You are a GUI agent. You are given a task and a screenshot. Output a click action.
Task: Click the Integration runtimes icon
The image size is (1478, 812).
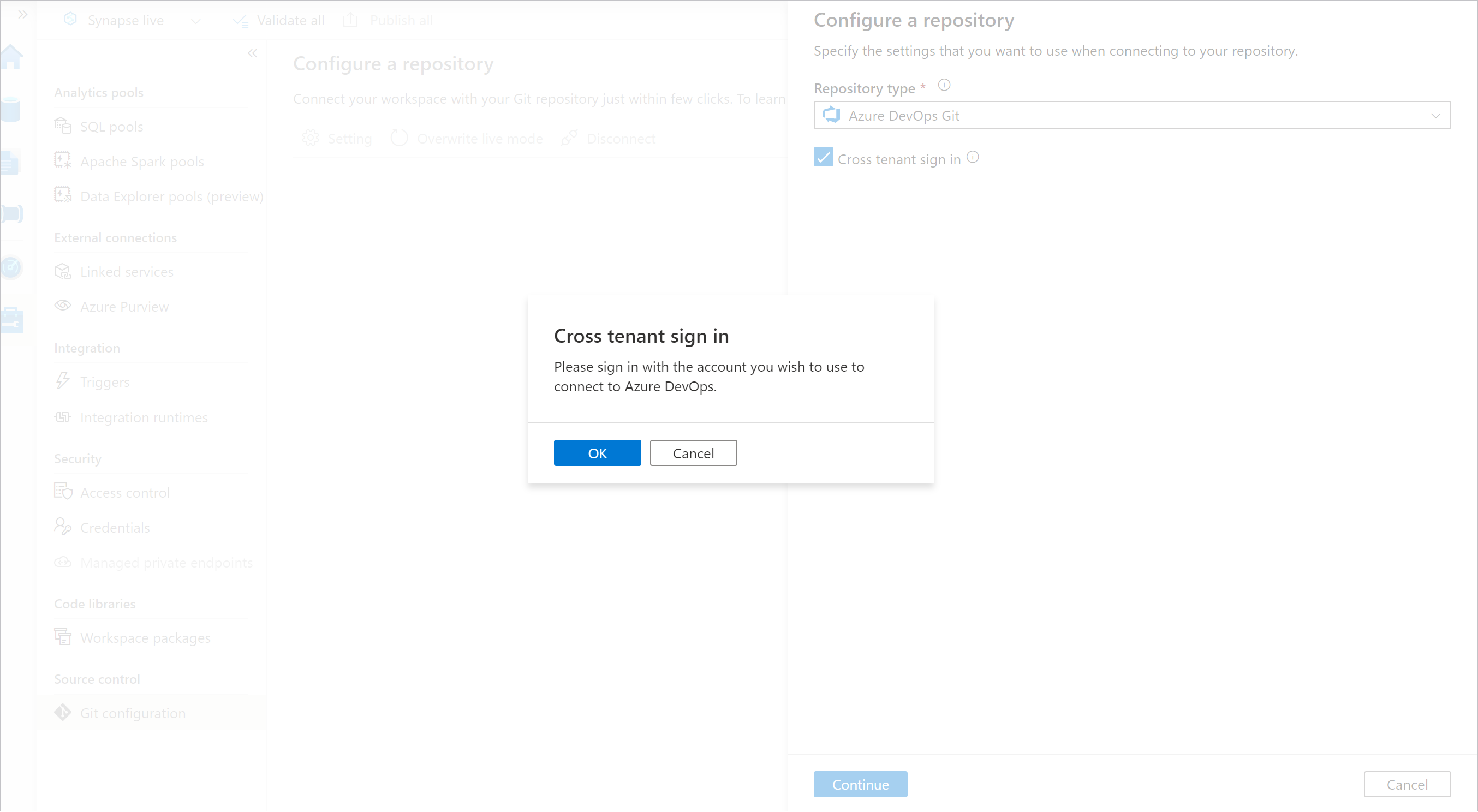(x=62, y=417)
